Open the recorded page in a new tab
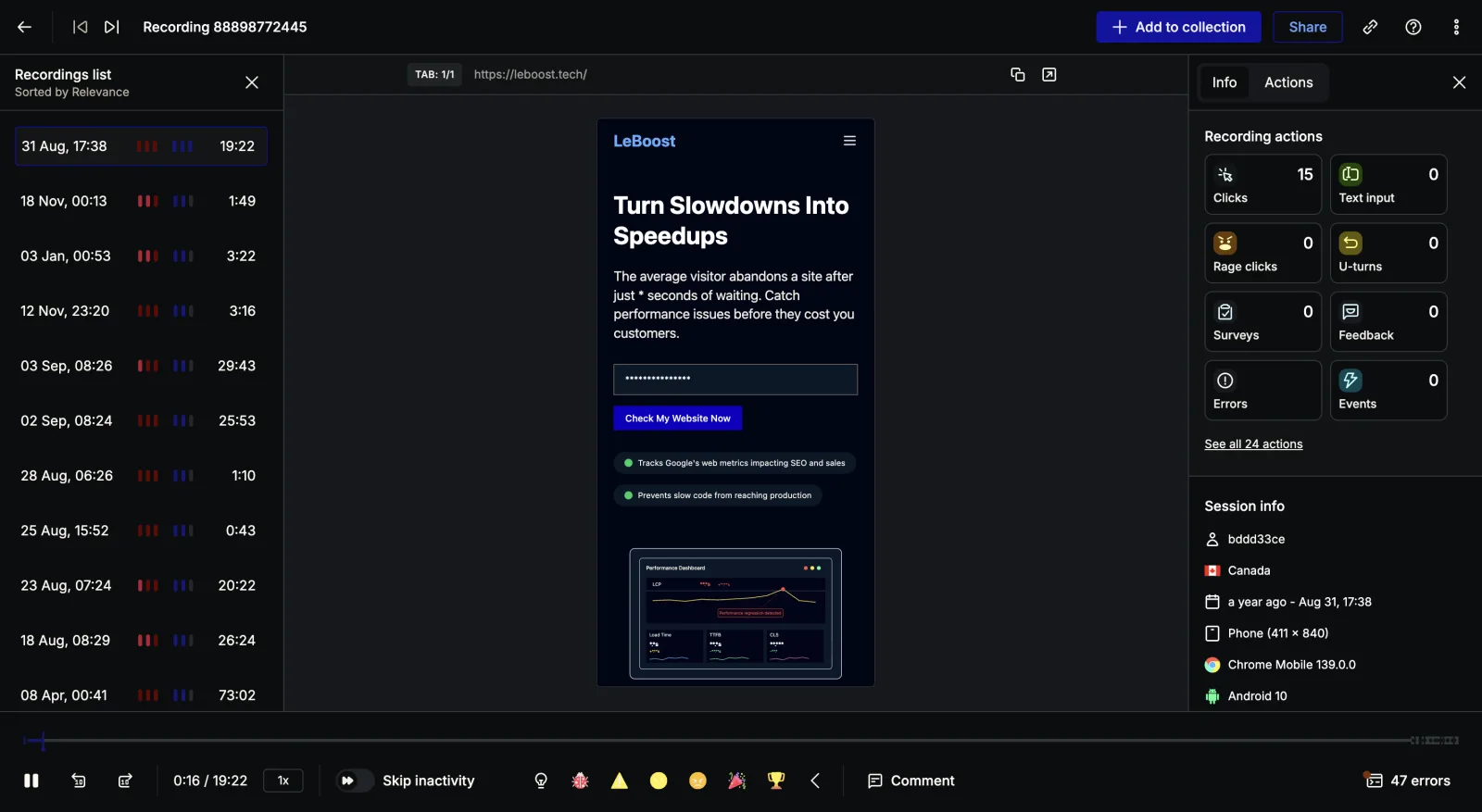Viewport: 1482px width, 812px height. [1049, 74]
